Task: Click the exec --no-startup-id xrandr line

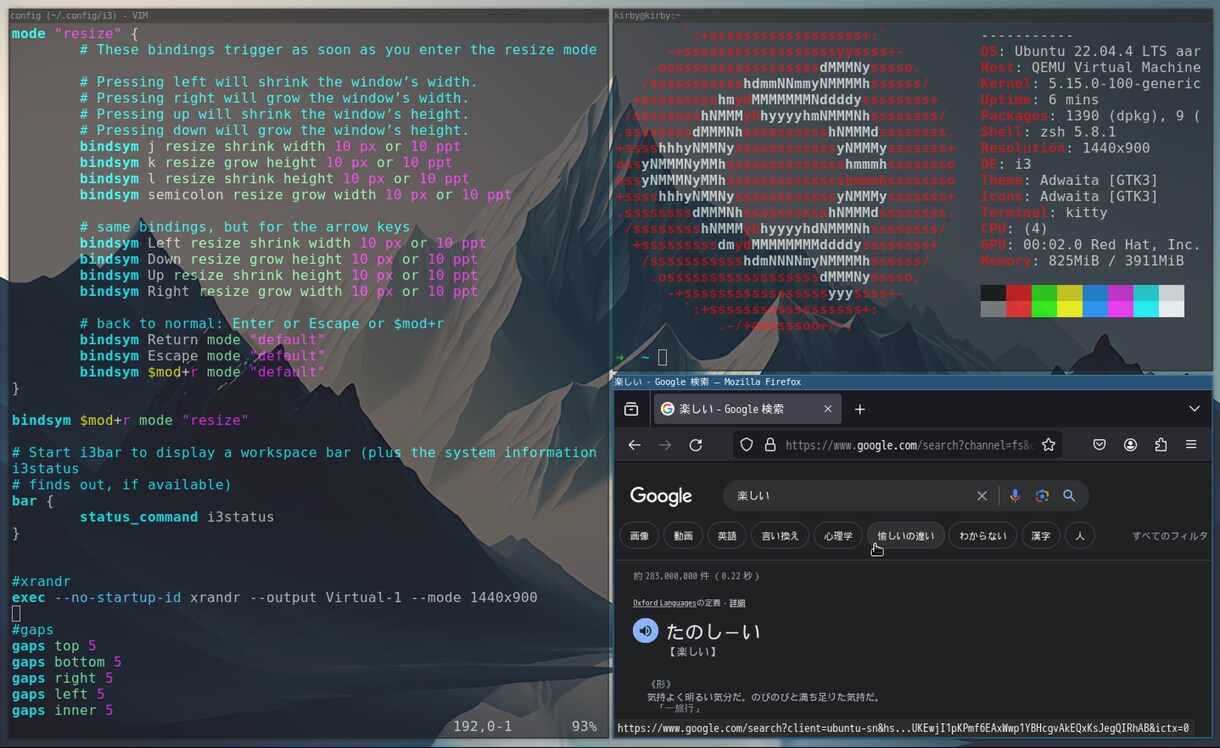Action: 274,597
